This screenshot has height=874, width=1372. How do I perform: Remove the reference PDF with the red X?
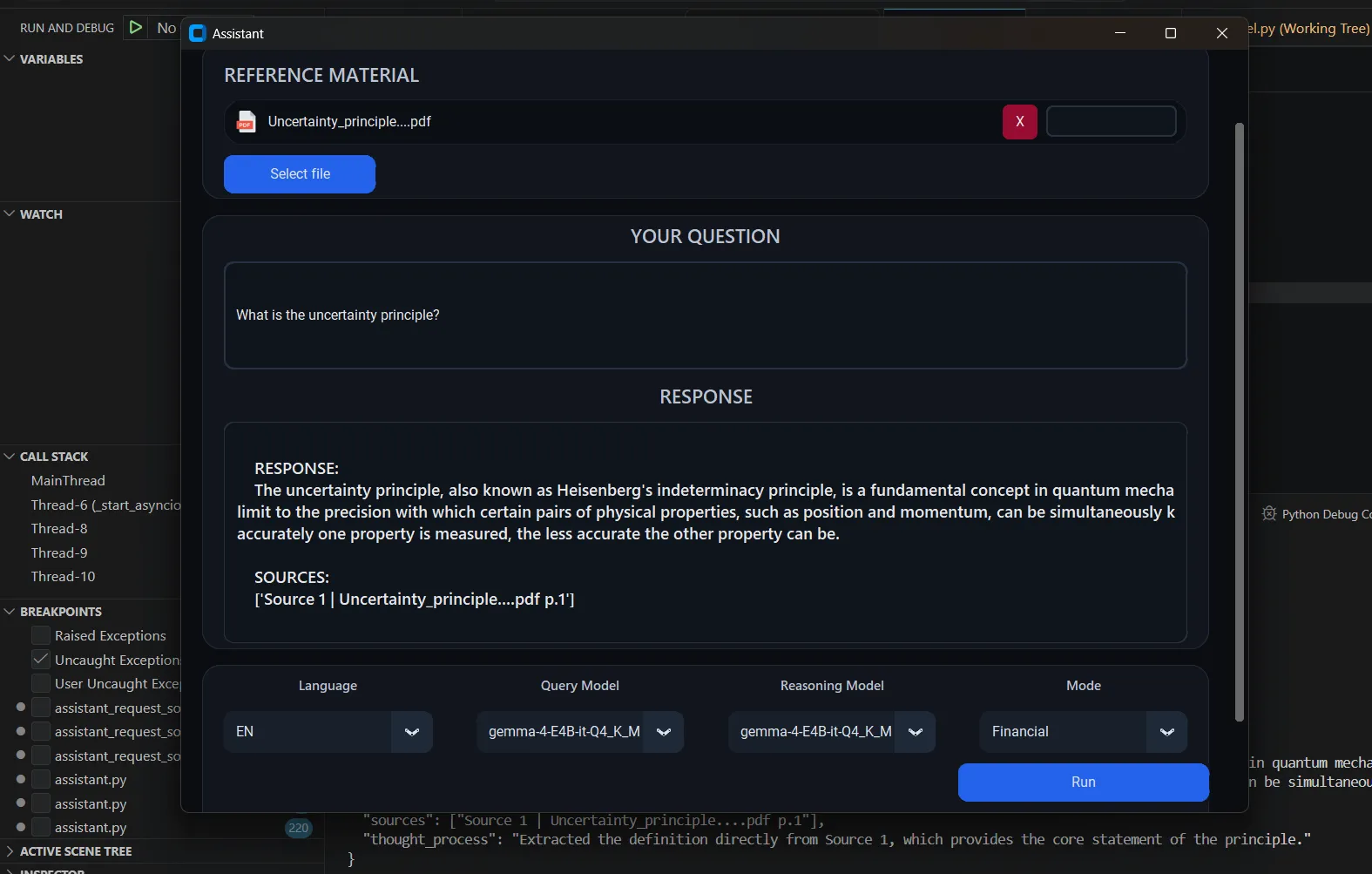(1019, 121)
